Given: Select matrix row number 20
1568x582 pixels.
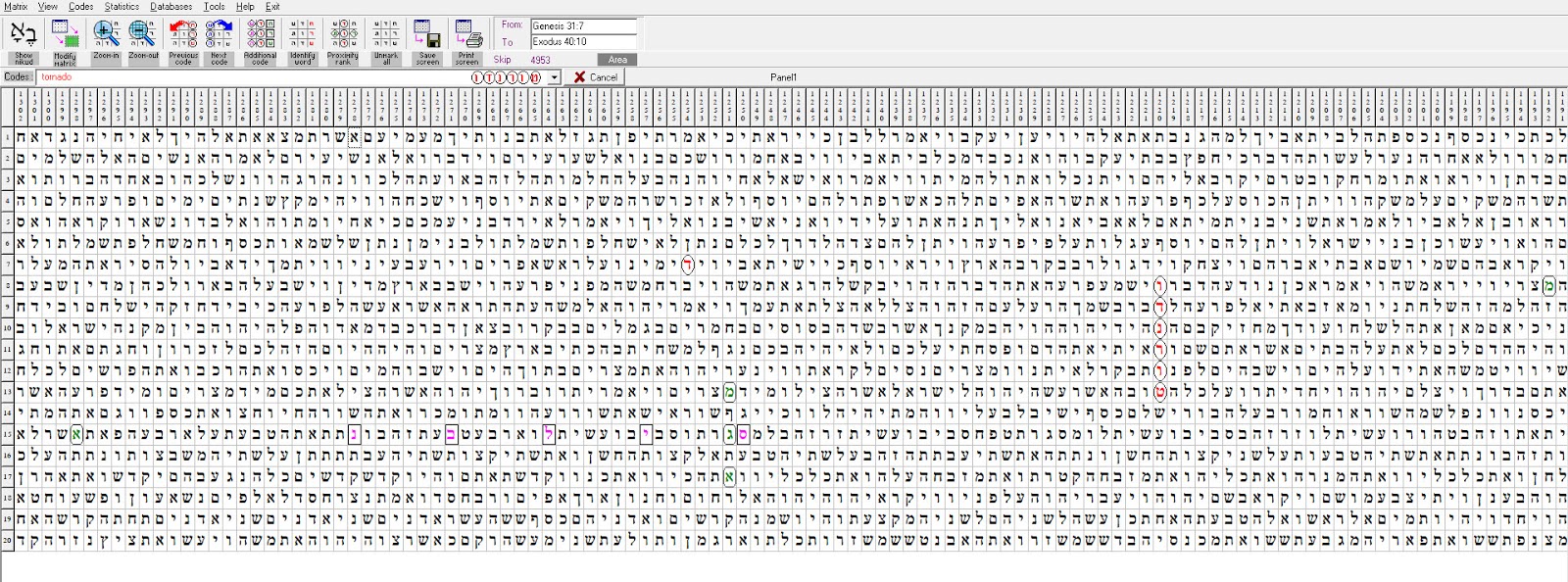Looking at the screenshot, I should tap(7, 540).
